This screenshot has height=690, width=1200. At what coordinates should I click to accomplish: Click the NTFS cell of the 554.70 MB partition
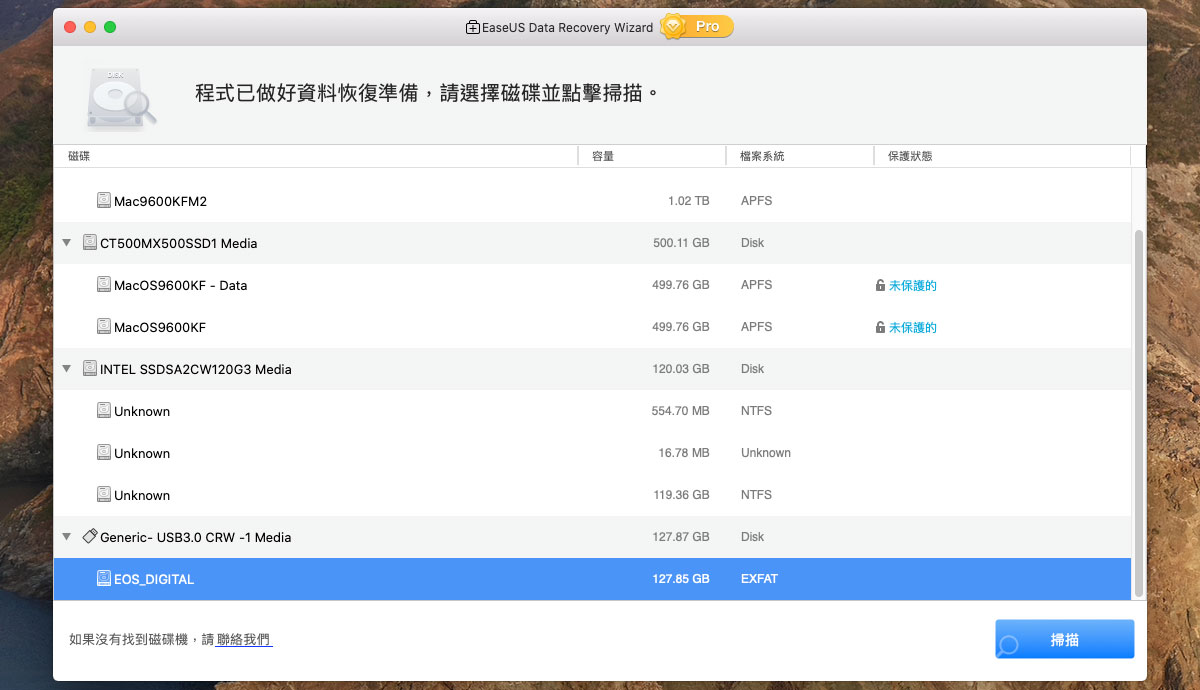(757, 411)
